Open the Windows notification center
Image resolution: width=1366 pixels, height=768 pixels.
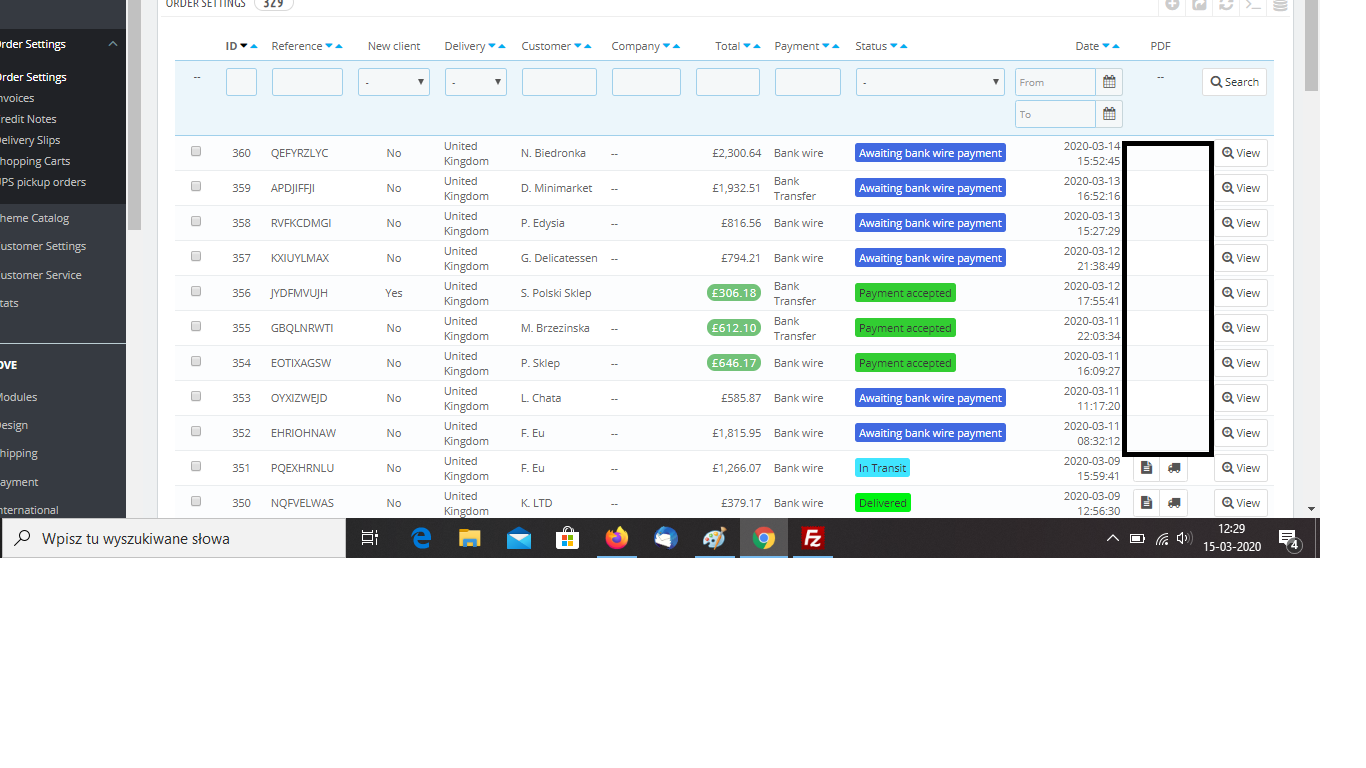1289,539
